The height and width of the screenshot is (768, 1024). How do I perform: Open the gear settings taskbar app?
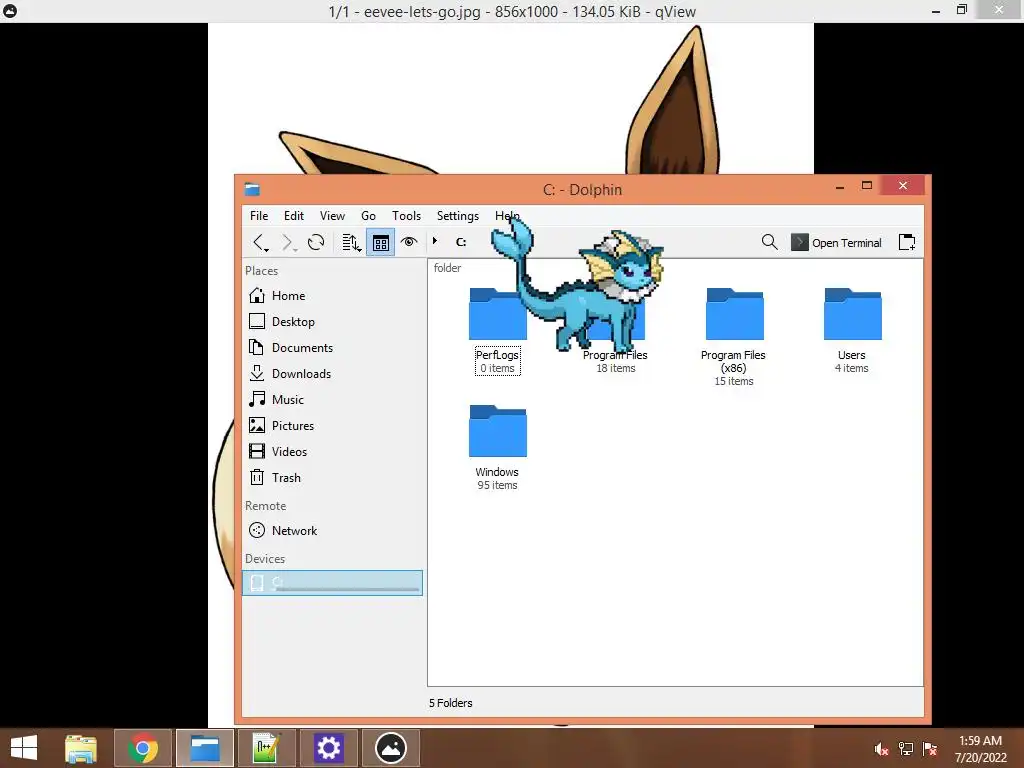point(328,748)
